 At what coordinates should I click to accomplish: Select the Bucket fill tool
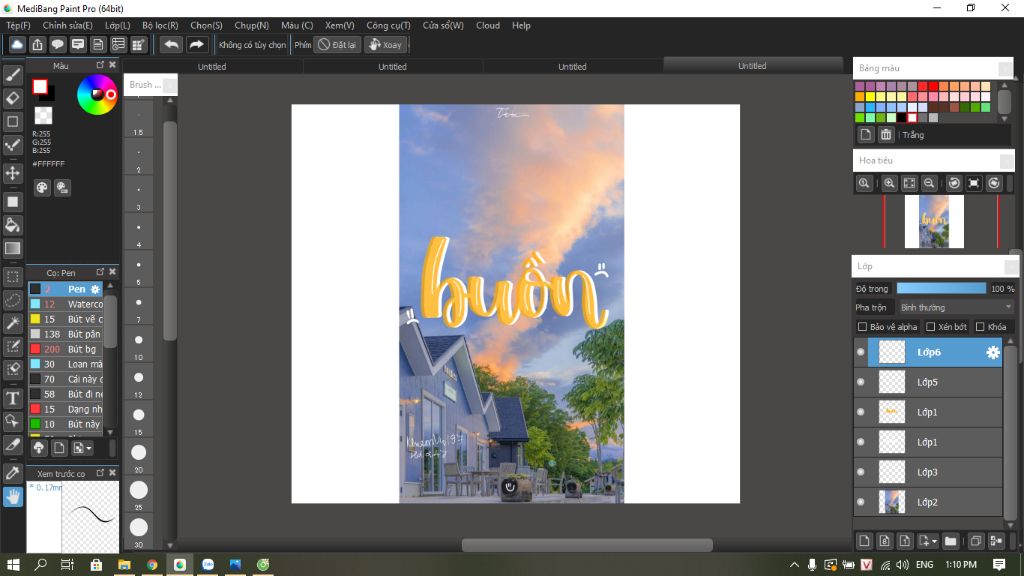click(13, 225)
